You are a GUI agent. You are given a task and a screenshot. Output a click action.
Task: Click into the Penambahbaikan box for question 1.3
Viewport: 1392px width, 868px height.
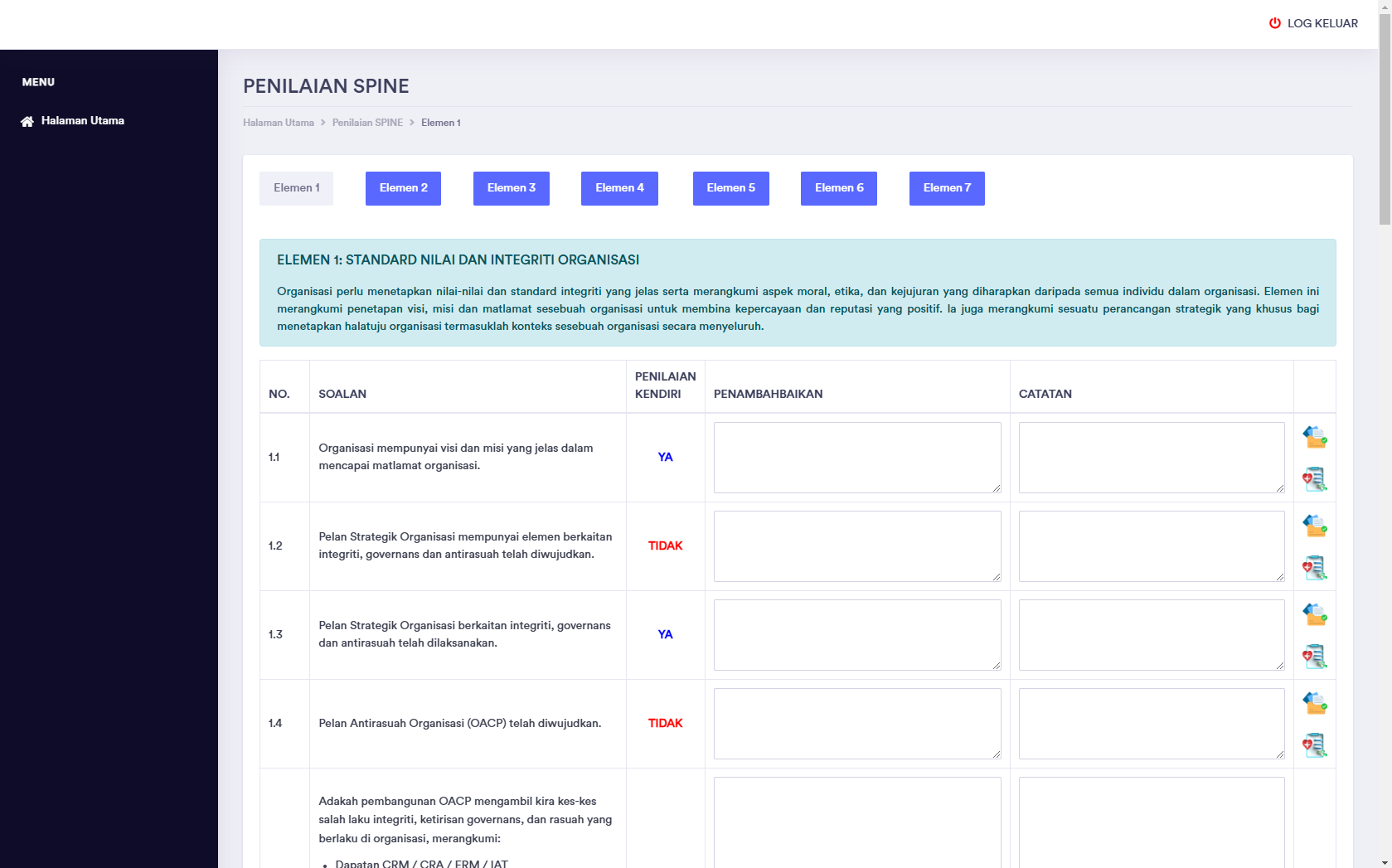[856, 635]
